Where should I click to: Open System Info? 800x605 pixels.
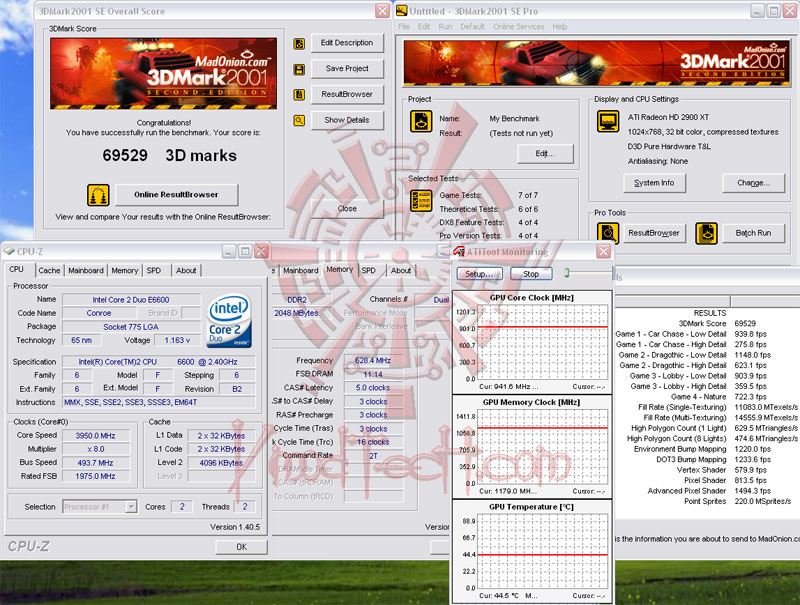pyautogui.click(x=654, y=183)
